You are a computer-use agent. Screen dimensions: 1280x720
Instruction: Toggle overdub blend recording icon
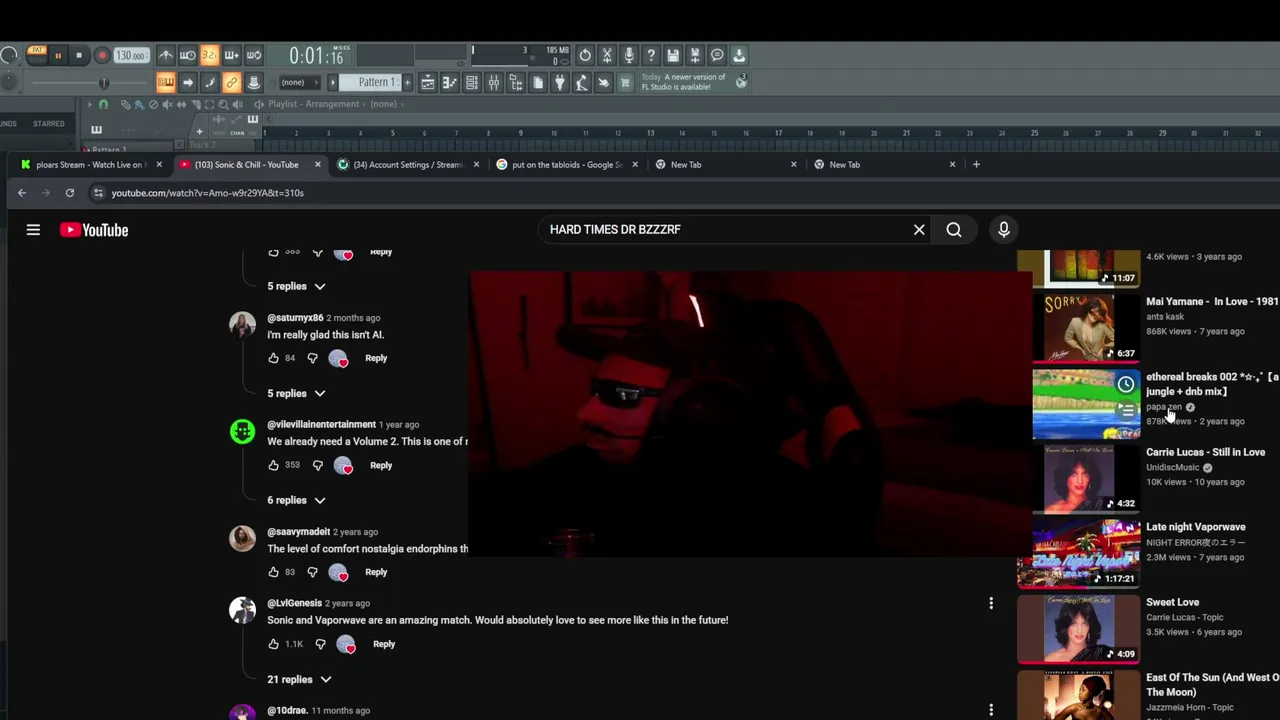click(x=232, y=55)
